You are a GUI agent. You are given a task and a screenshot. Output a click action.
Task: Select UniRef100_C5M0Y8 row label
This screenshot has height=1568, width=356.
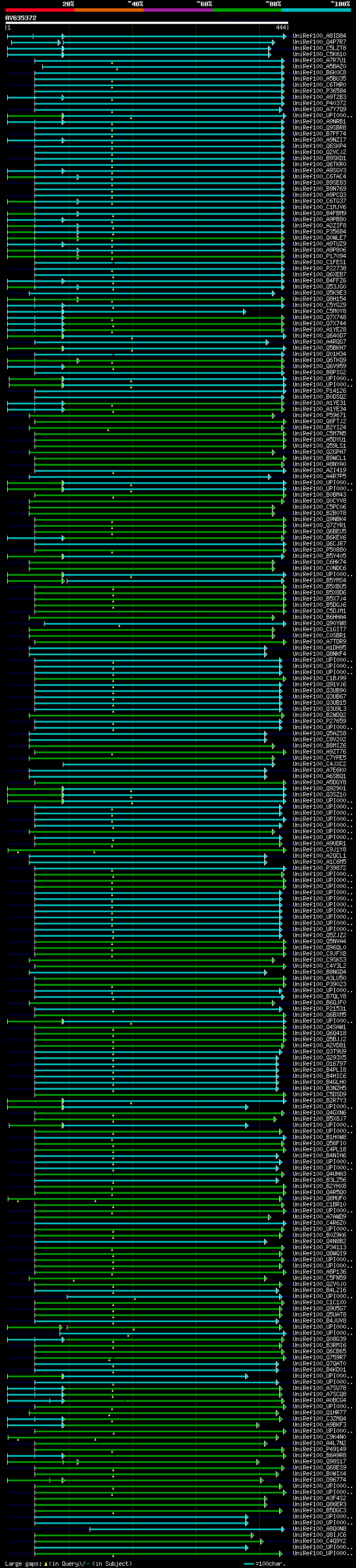point(319,311)
